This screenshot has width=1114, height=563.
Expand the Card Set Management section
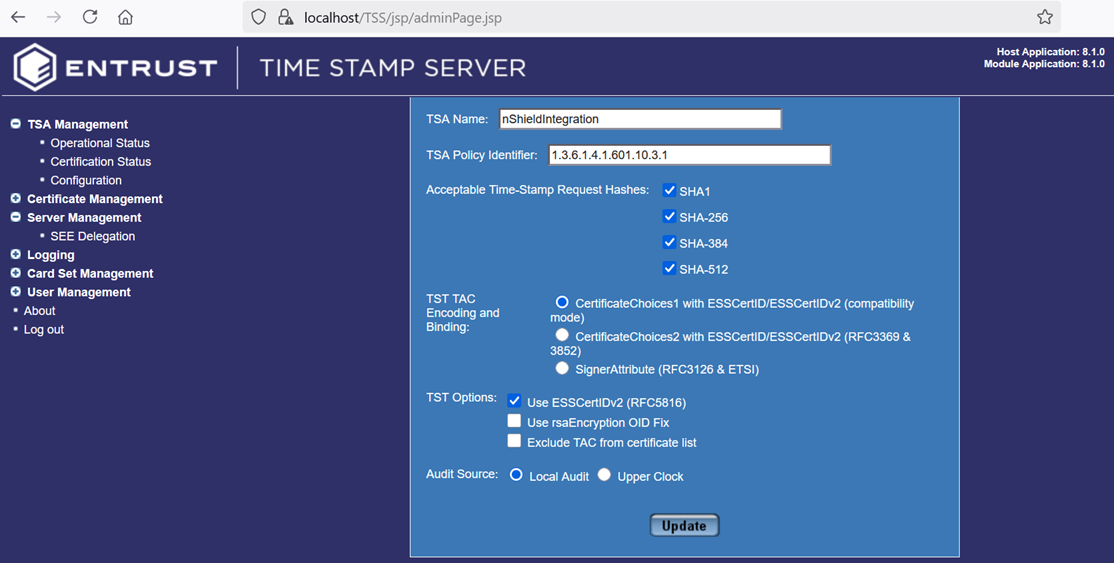coord(16,272)
